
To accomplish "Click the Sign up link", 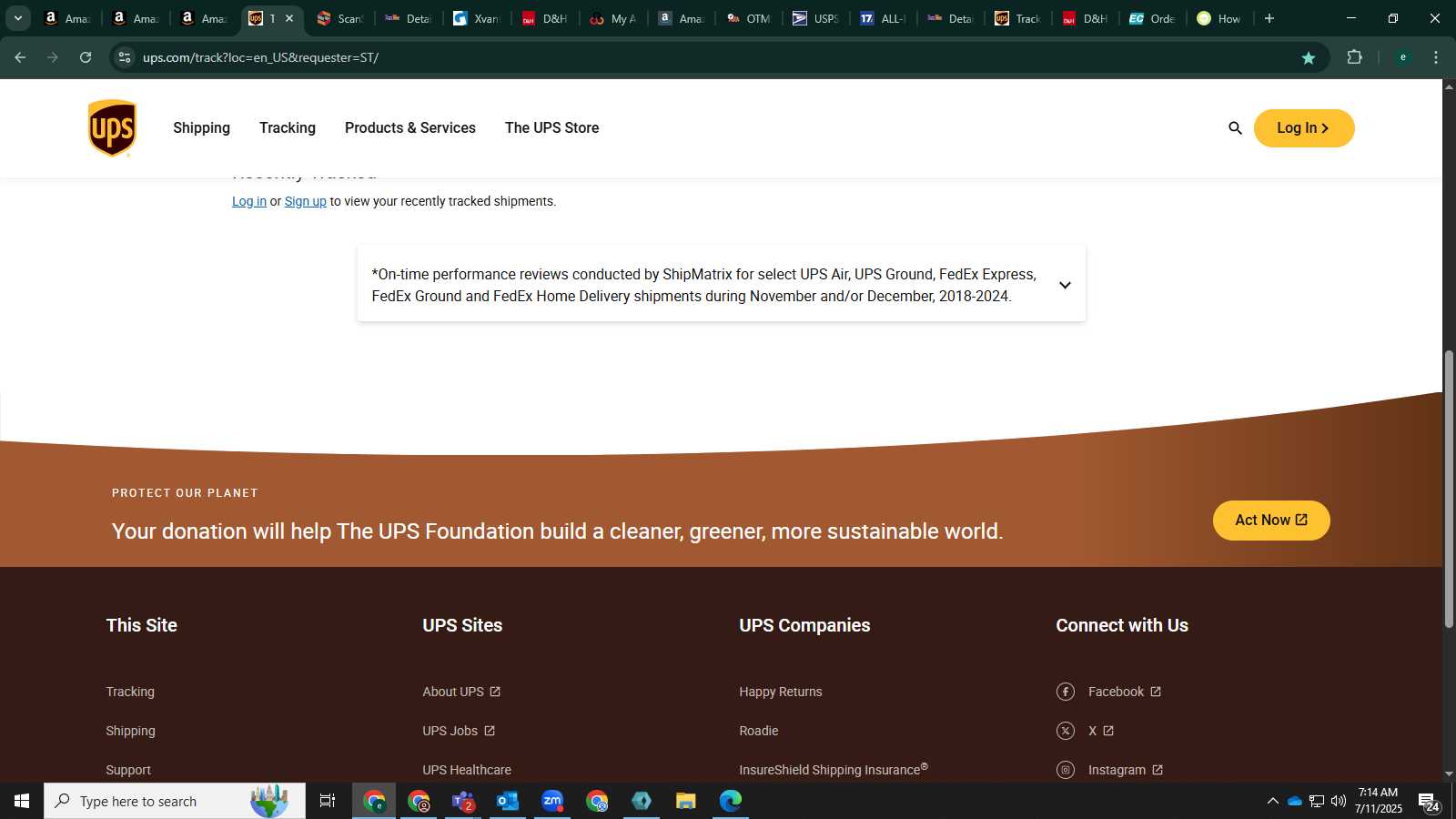I will coord(306,201).
